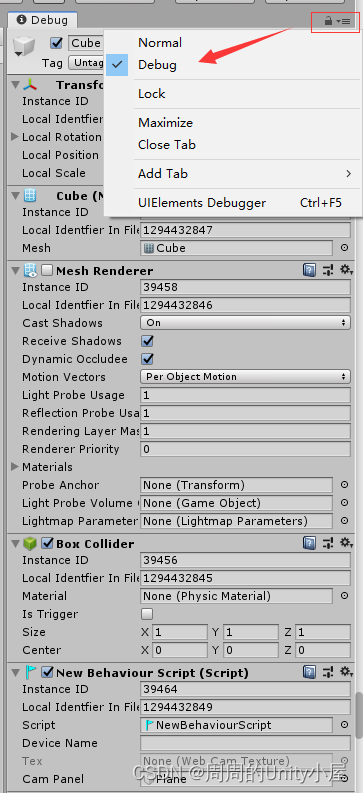The image size is (363, 793).
Task: Open the Cast Shadows dropdown
Action: point(245,323)
